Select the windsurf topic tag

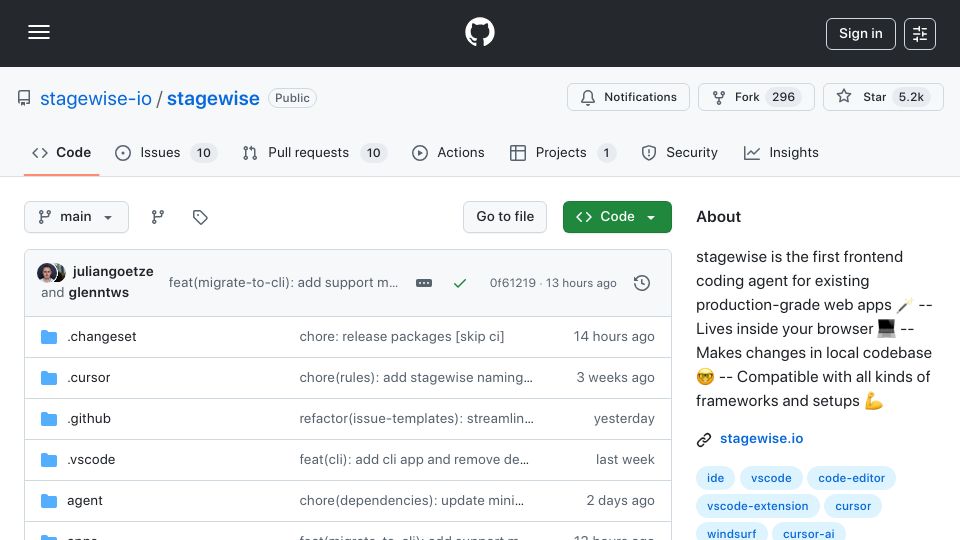[732, 533]
